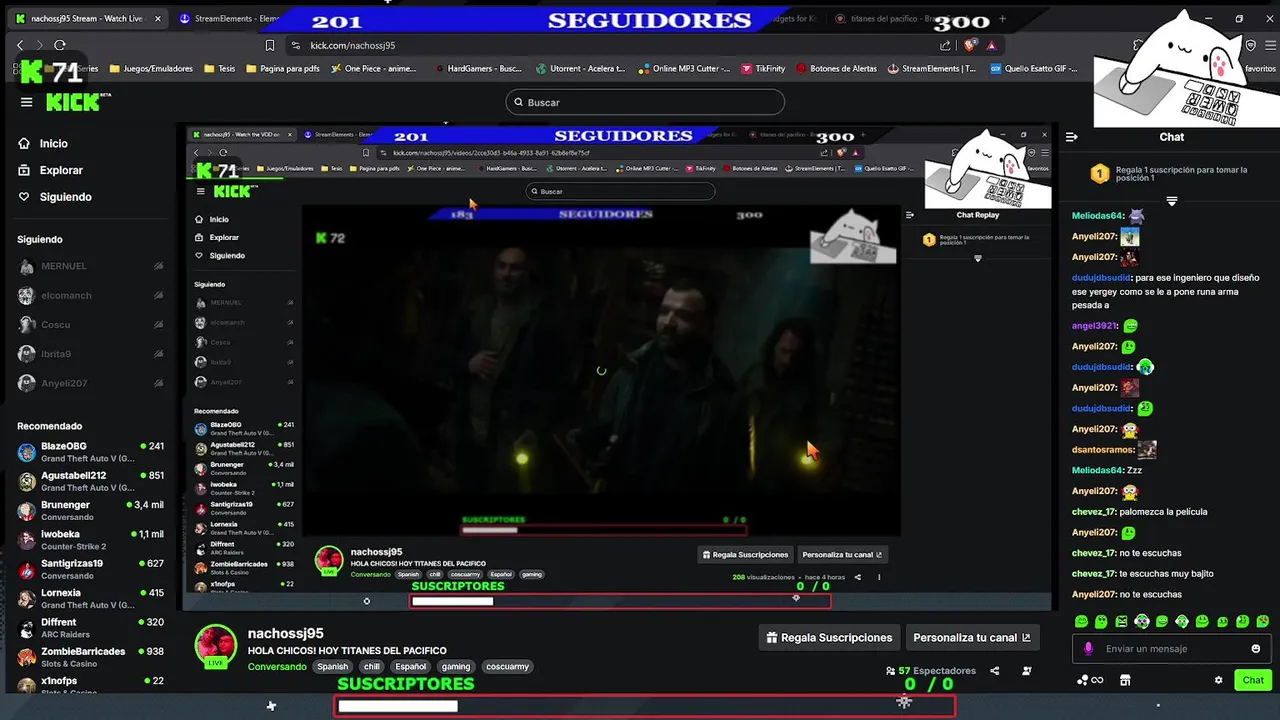Click the Spanish tag
Image resolution: width=1280 pixels, height=720 pixels.
coord(333,667)
